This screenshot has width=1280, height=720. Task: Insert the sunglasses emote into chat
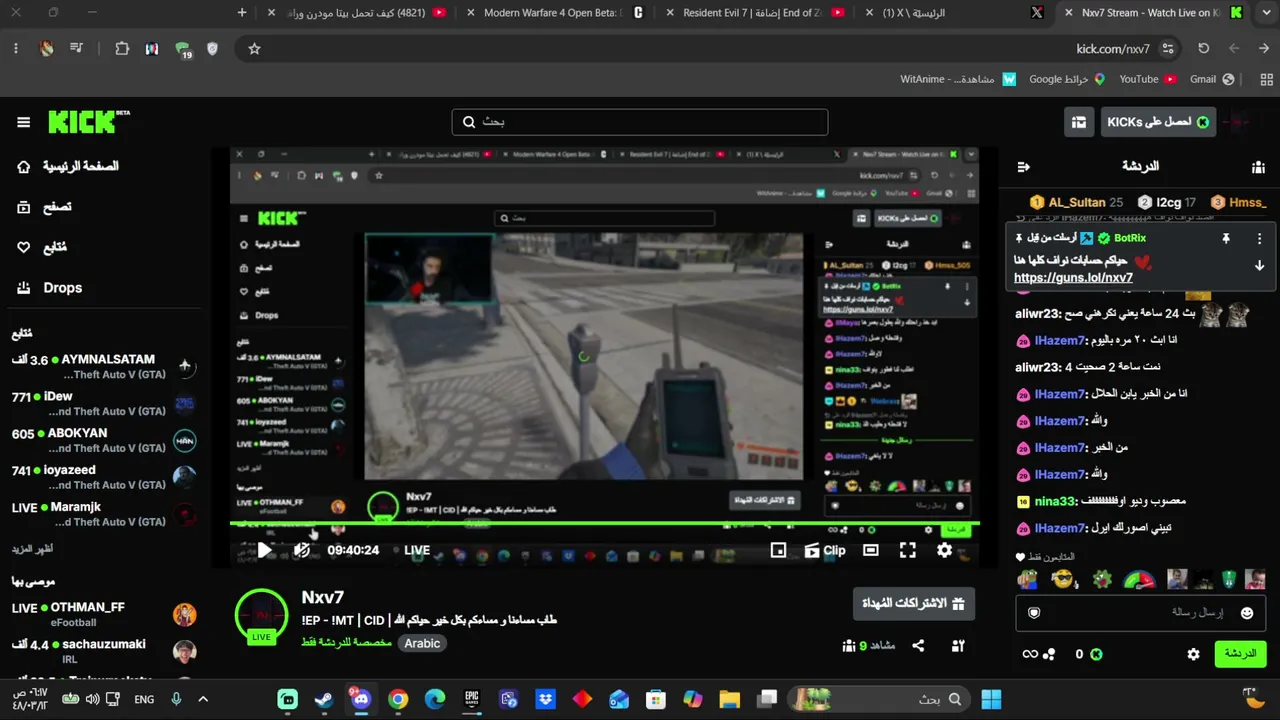click(x=1064, y=579)
